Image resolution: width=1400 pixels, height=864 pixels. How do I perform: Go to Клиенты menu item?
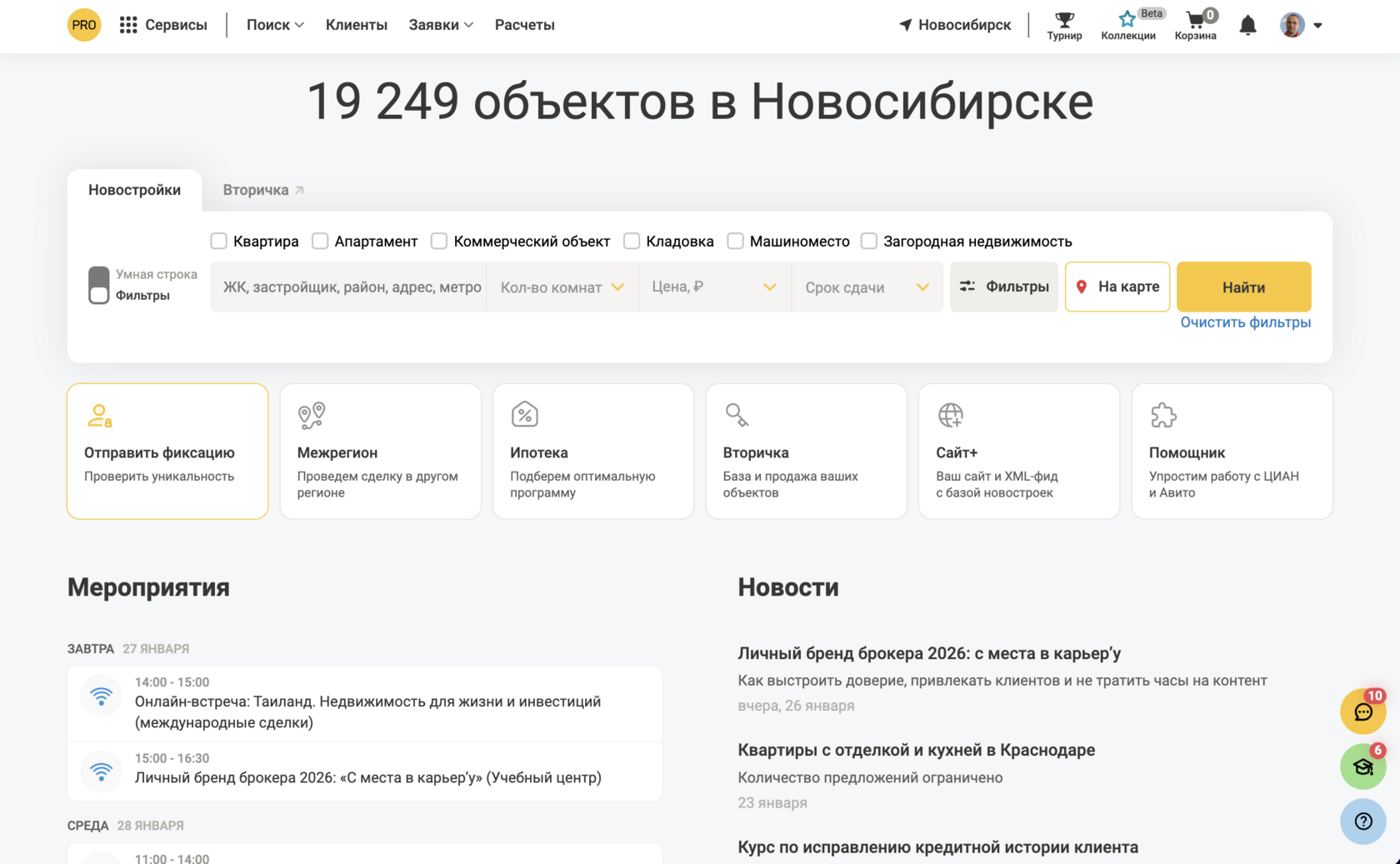pyautogui.click(x=357, y=25)
